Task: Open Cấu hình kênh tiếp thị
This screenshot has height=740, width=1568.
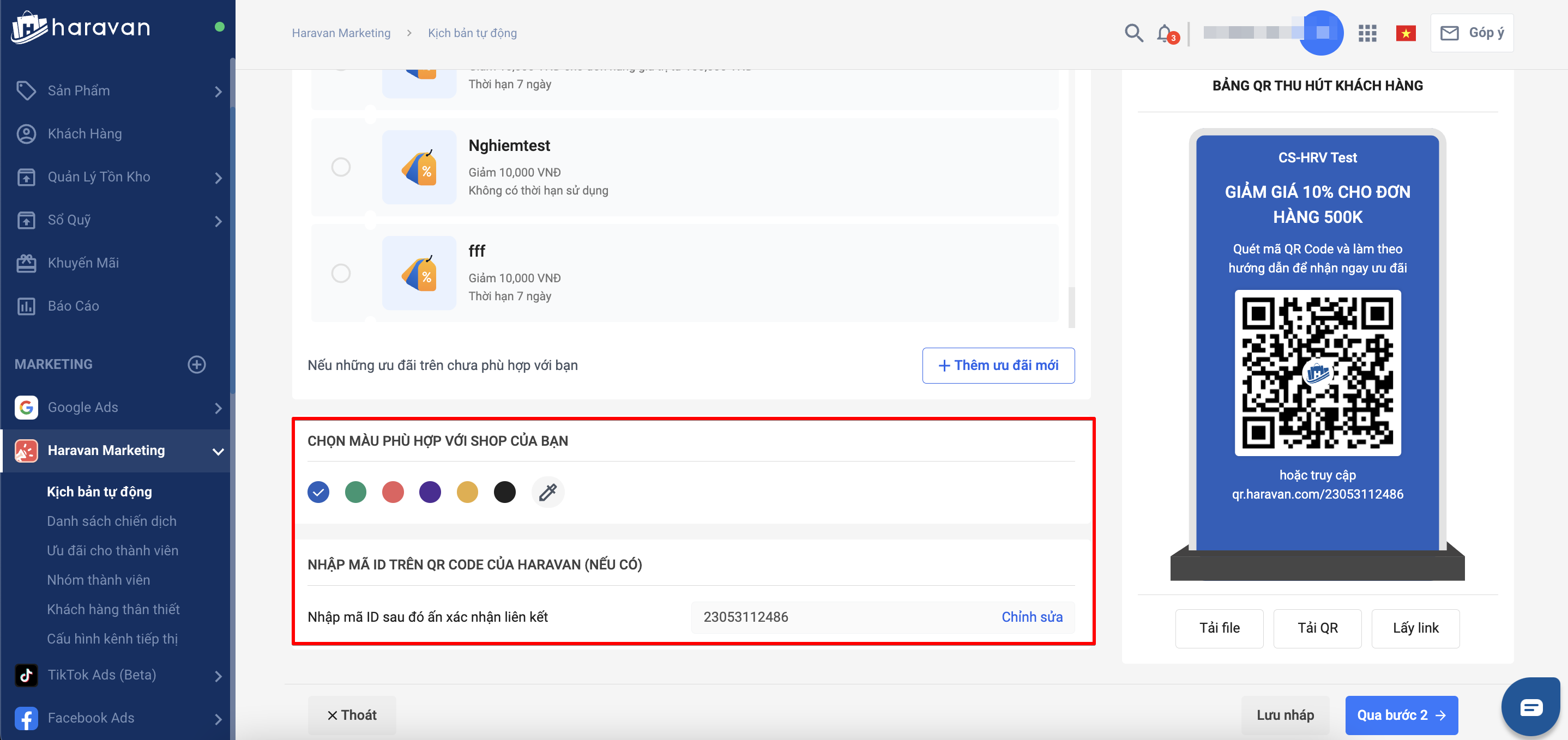Action: (112, 638)
